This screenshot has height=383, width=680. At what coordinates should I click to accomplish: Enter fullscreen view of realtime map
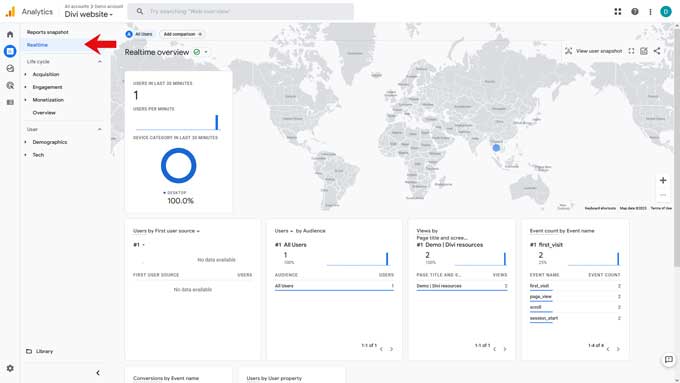coord(631,51)
